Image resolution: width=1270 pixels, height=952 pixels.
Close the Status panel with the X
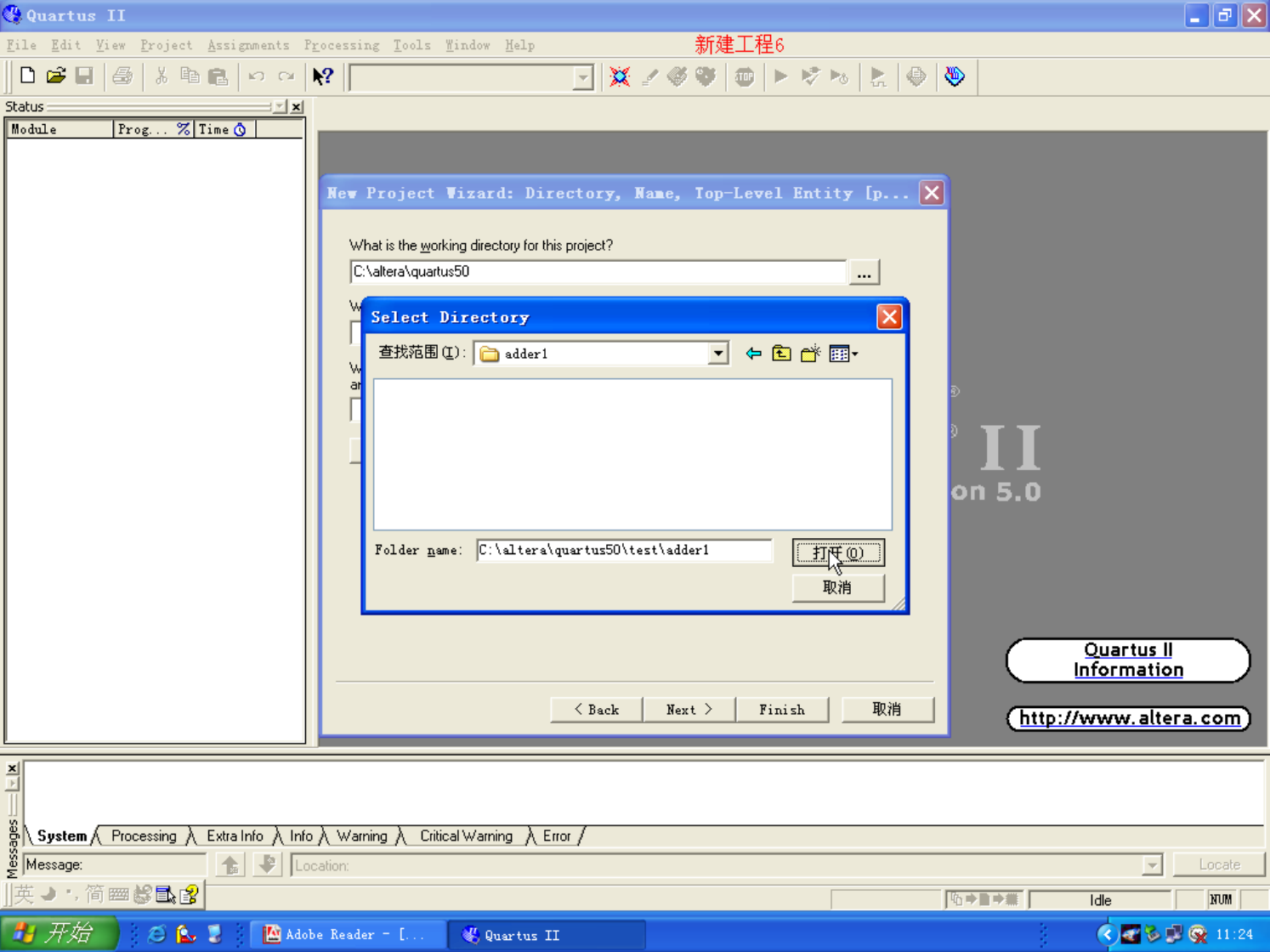point(297,106)
